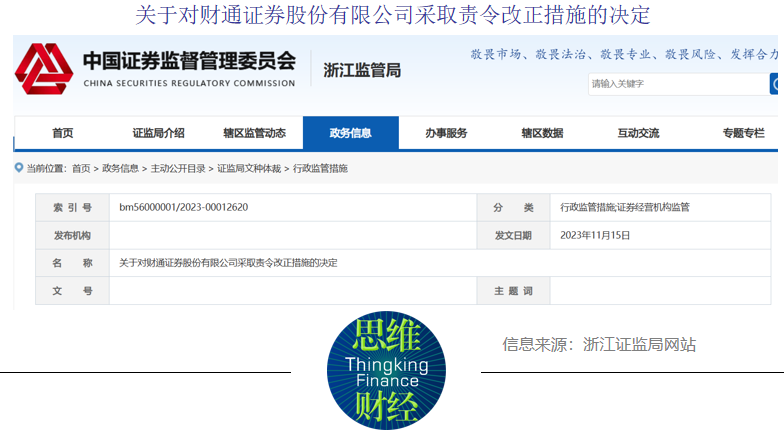Open the 互动交流 navigation tab
This screenshot has width=784, height=431.
(638, 133)
